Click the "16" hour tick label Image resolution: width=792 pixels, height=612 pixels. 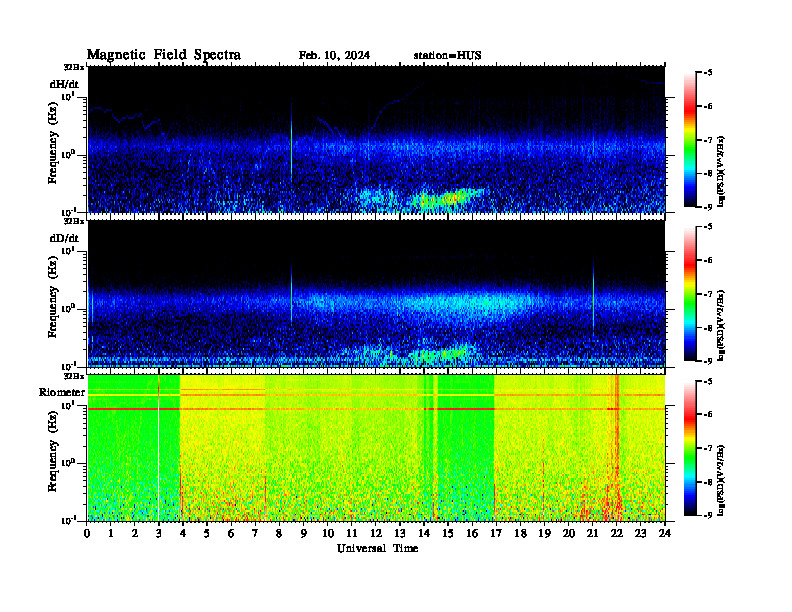pyautogui.click(x=472, y=533)
